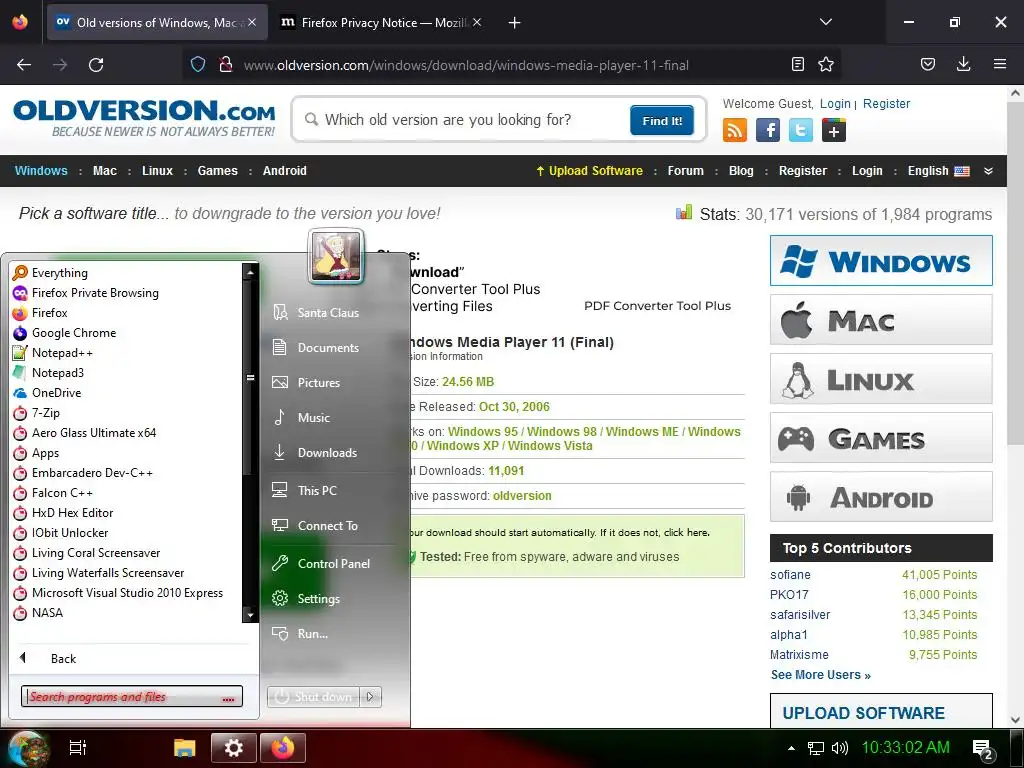Open the Twitter social icon
This screenshot has height=768, width=1024.
point(801,130)
